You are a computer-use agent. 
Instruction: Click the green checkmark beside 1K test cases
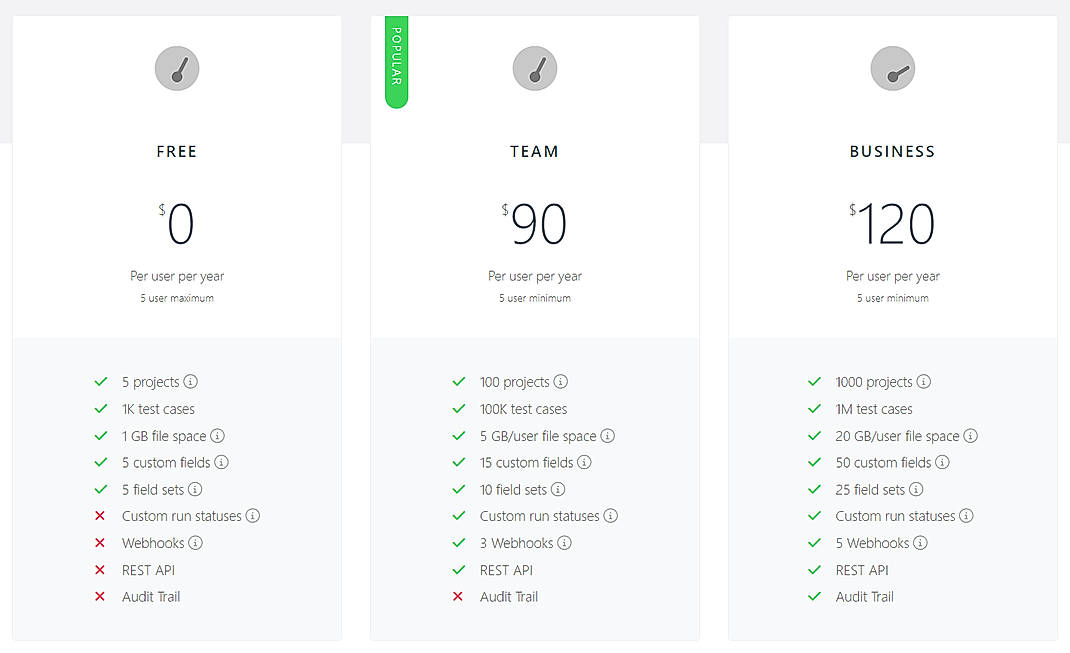pos(100,409)
